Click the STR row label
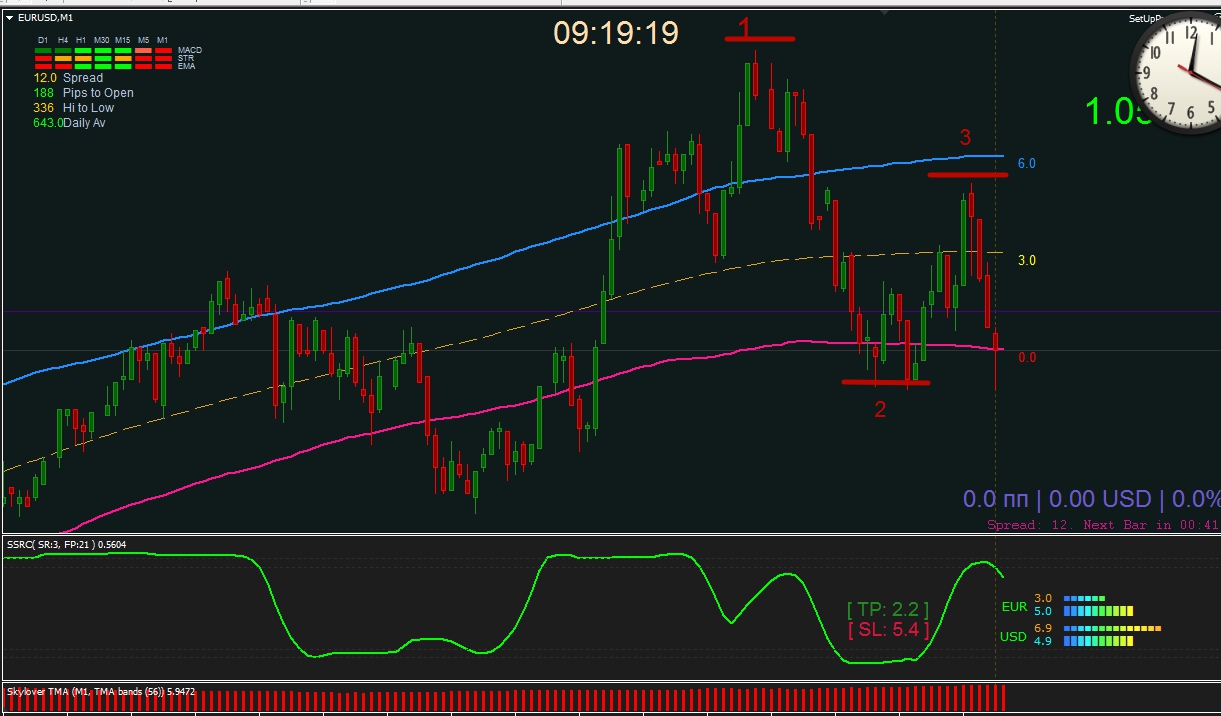Screen dimensions: 1221x716 click(186, 58)
